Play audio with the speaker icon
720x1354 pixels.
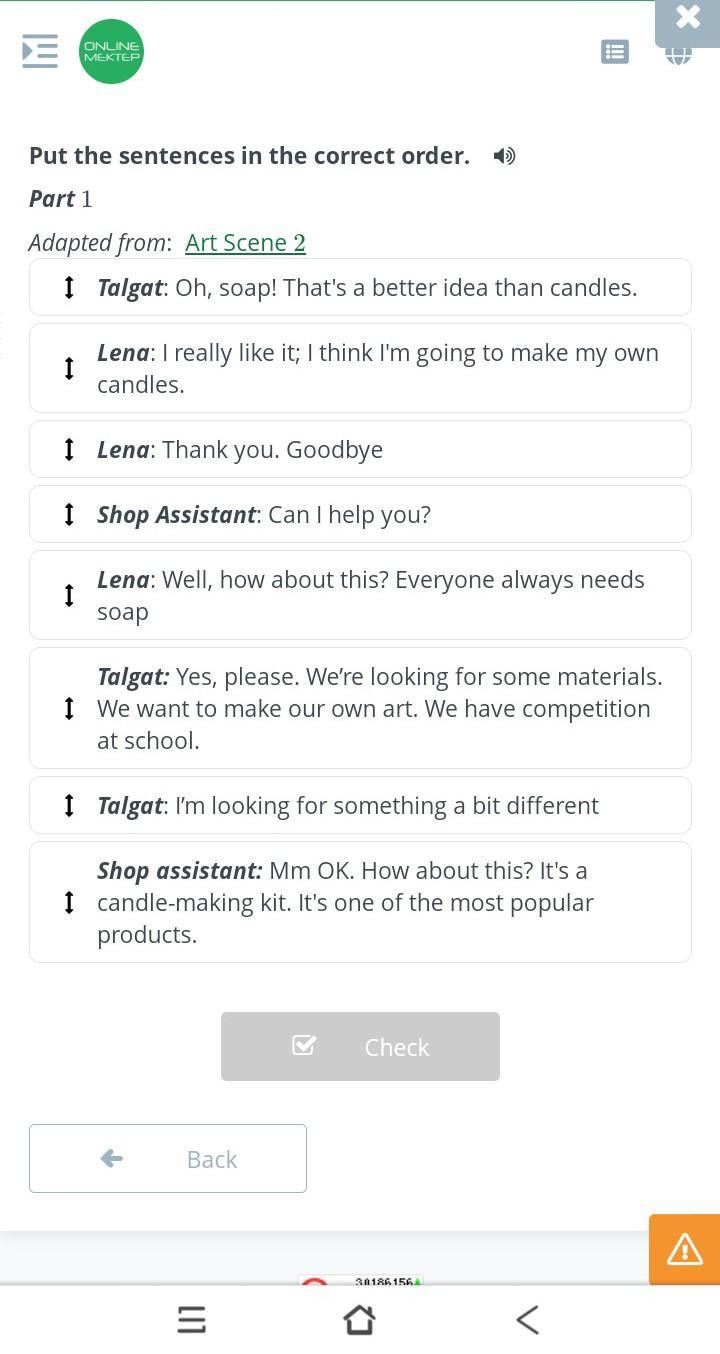coord(505,156)
